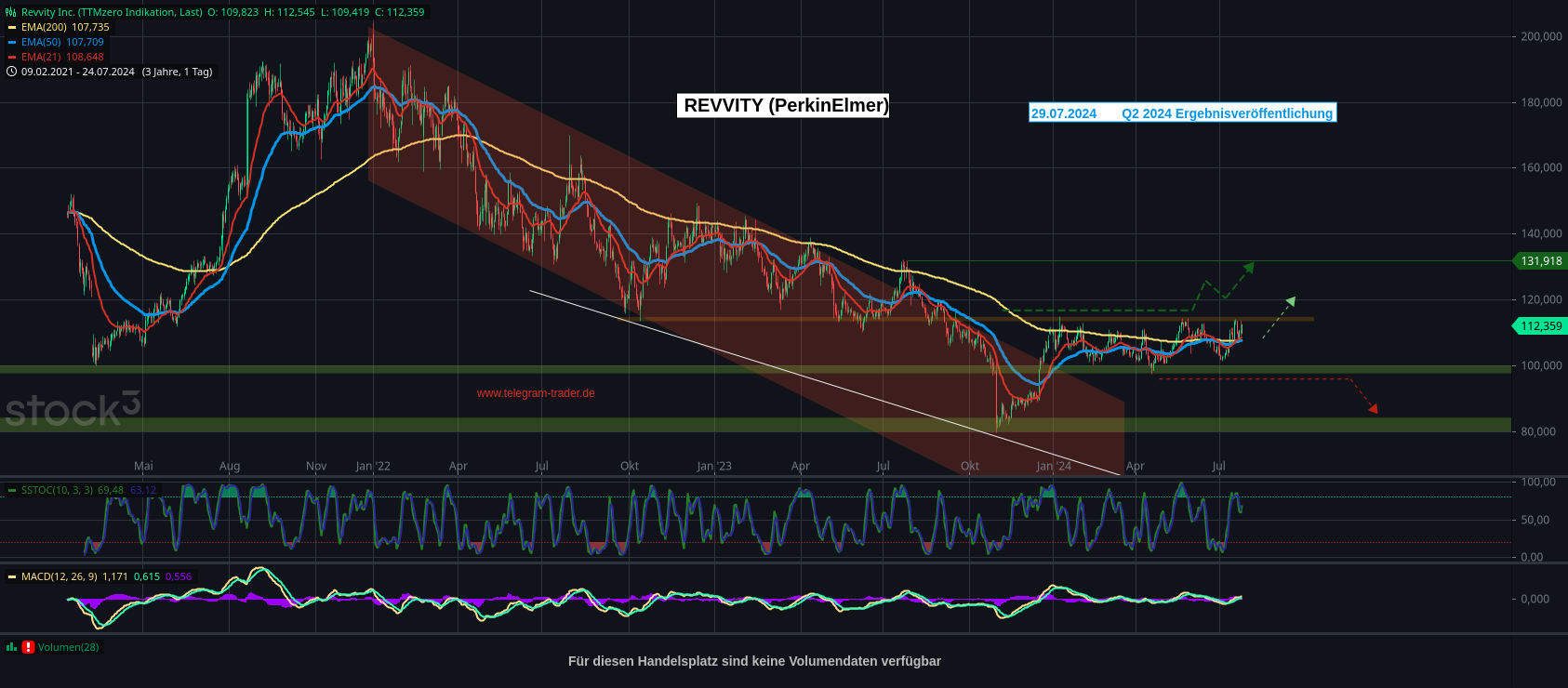This screenshot has width=1568, height=688.
Task: Open the Volumen(28) indicator label
Action: coord(68,647)
